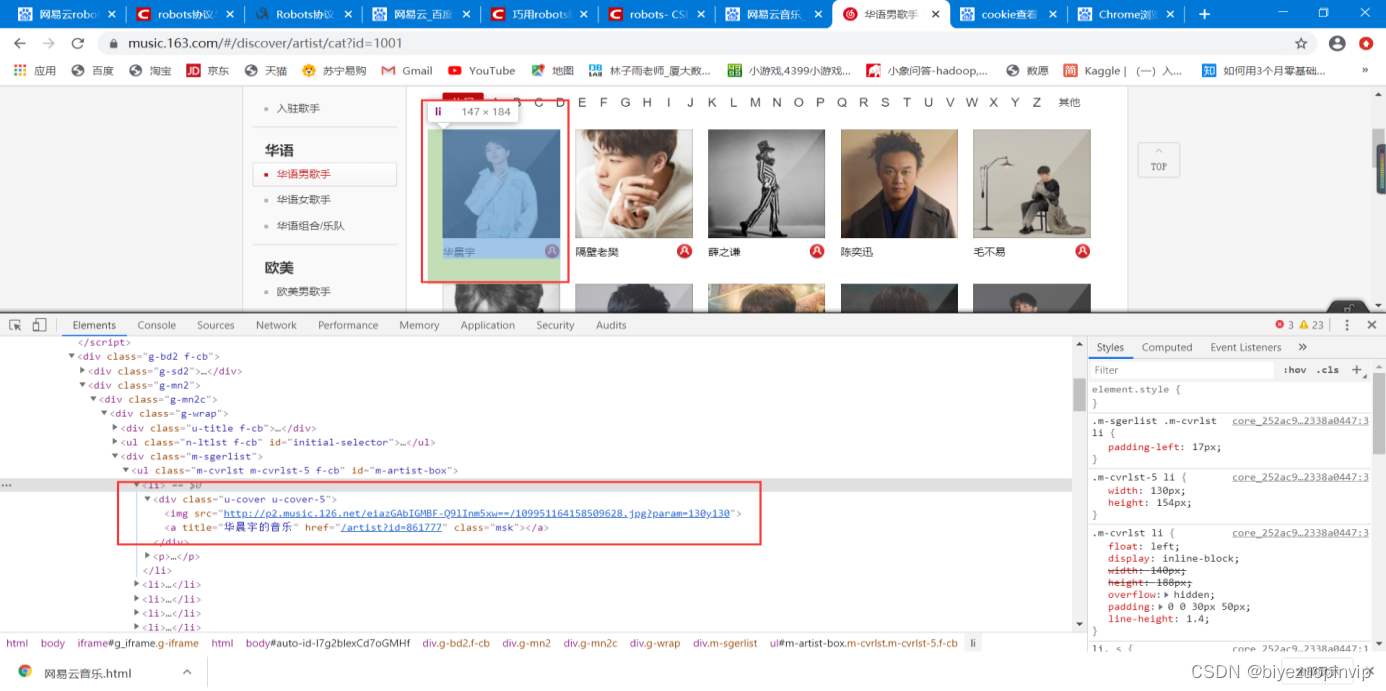The image size is (1386, 691).
Task: Select the 欧美男歌手 category
Action: [x=304, y=292]
